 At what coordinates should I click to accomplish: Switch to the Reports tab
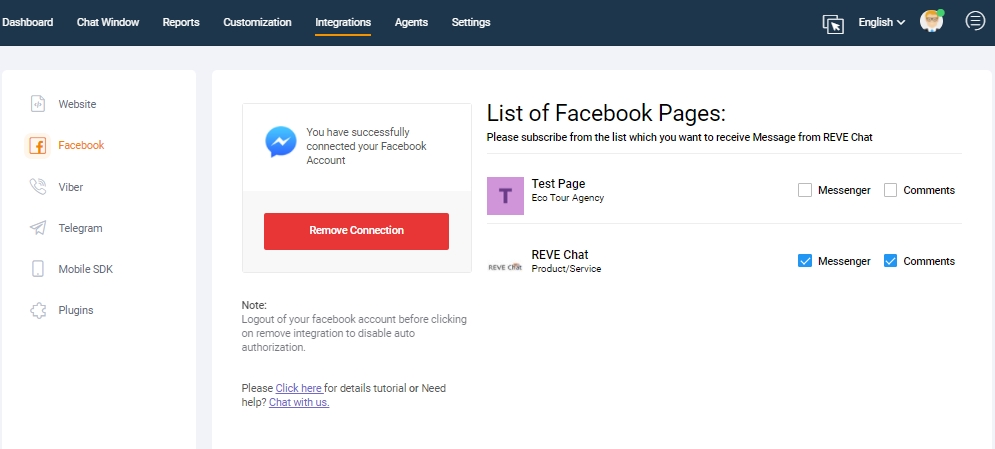click(181, 22)
